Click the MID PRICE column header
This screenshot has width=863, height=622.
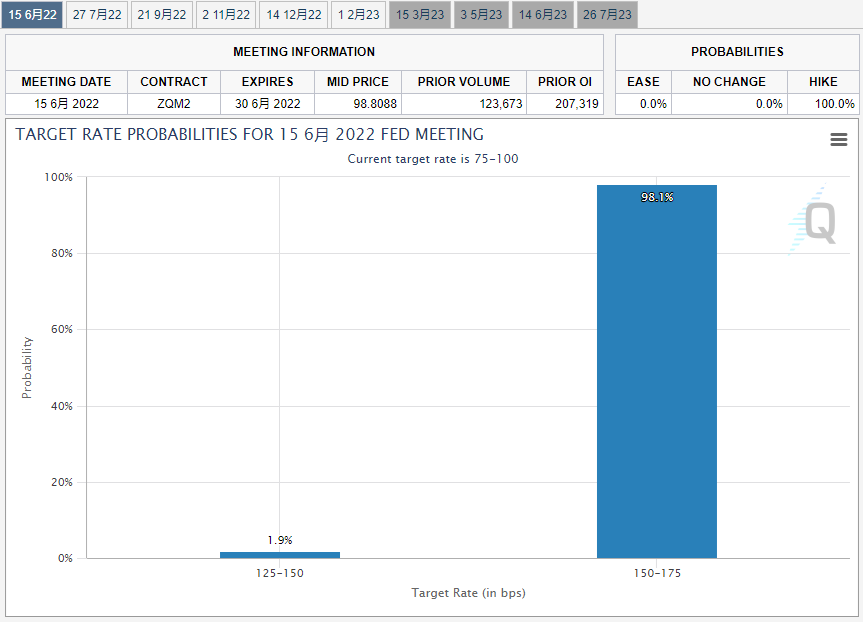(357, 82)
